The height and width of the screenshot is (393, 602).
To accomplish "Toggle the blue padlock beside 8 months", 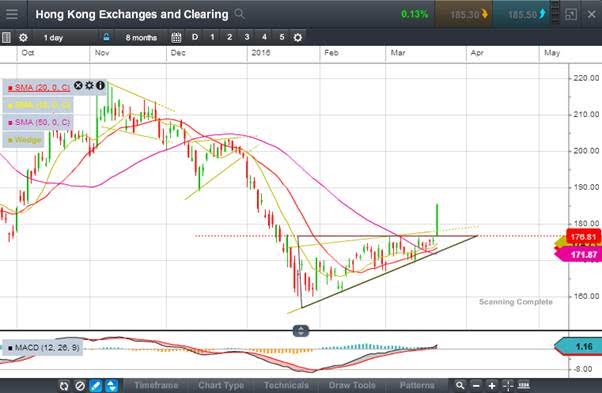I will 106,37.
